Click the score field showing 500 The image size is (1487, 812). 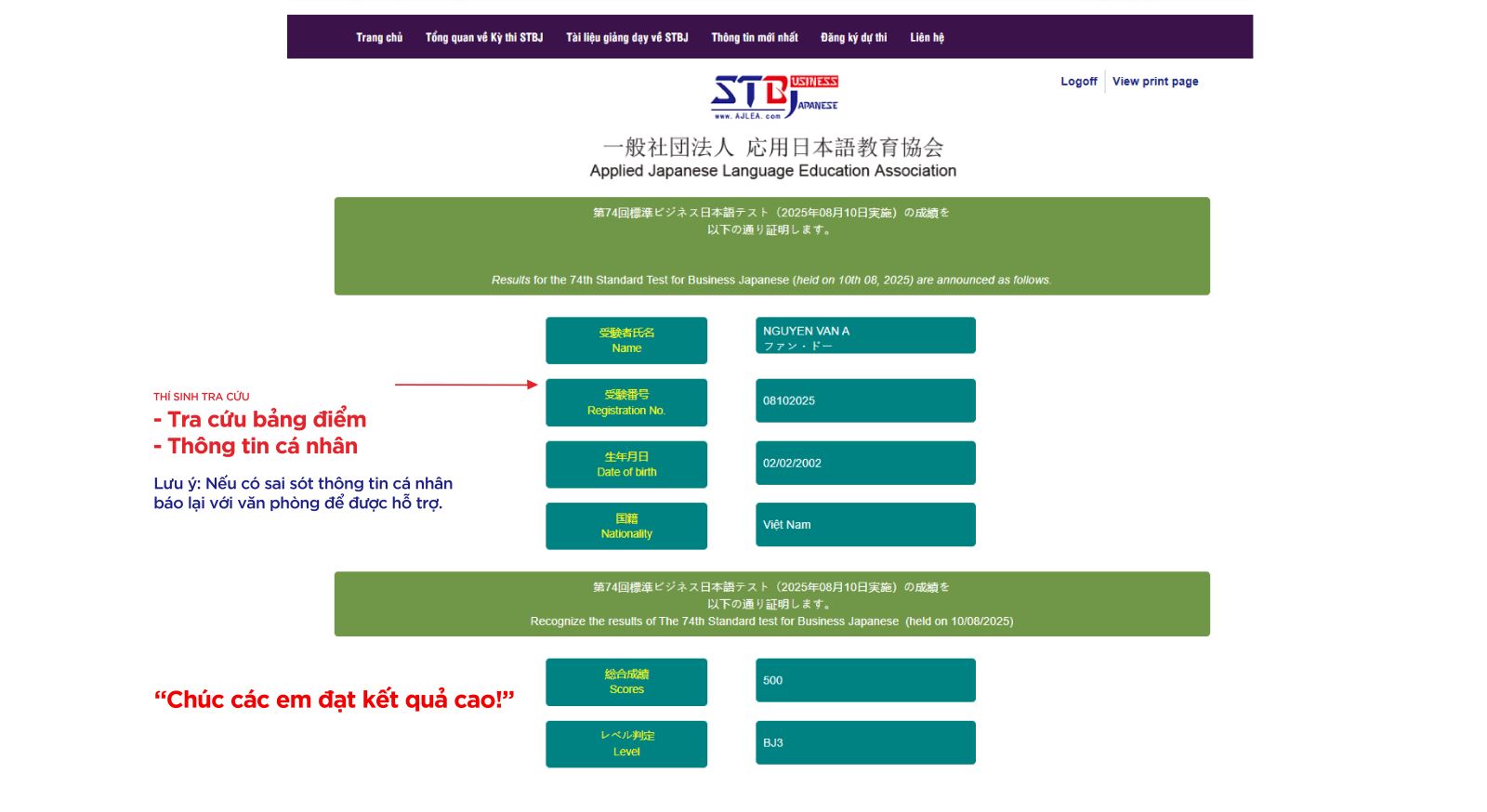tap(865, 680)
